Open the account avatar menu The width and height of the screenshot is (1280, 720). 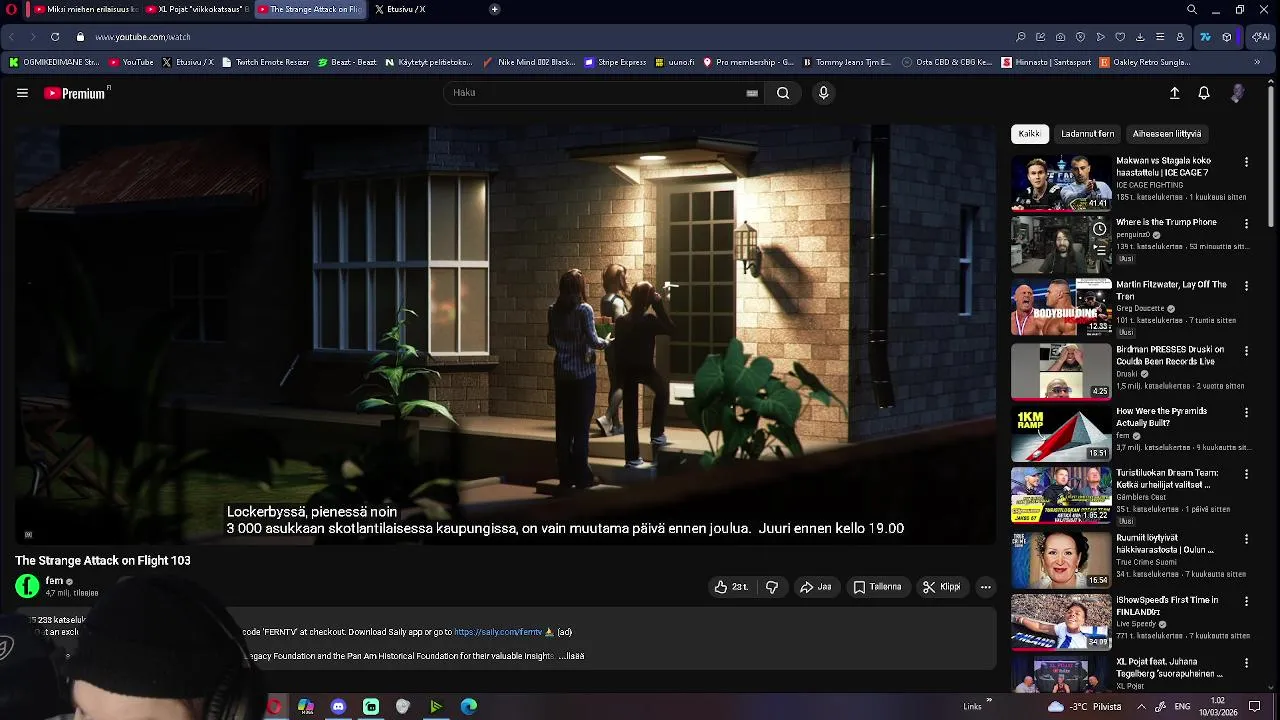coord(1237,93)
